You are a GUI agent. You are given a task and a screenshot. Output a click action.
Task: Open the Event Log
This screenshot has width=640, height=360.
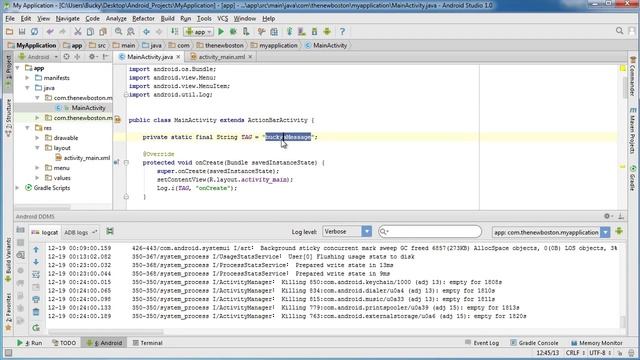[x=482, y=343]
